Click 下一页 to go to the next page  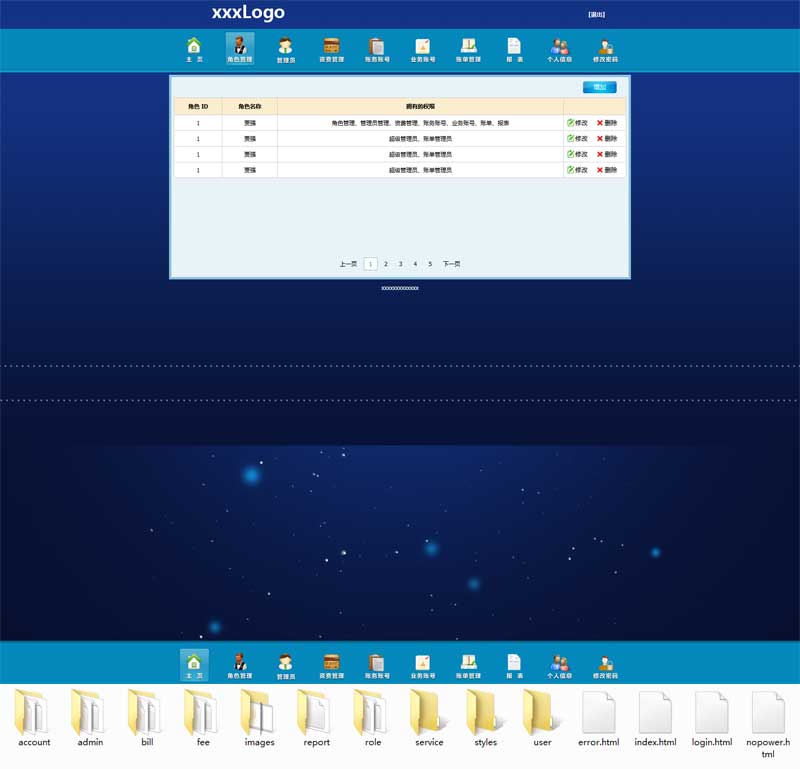point(451,264)
